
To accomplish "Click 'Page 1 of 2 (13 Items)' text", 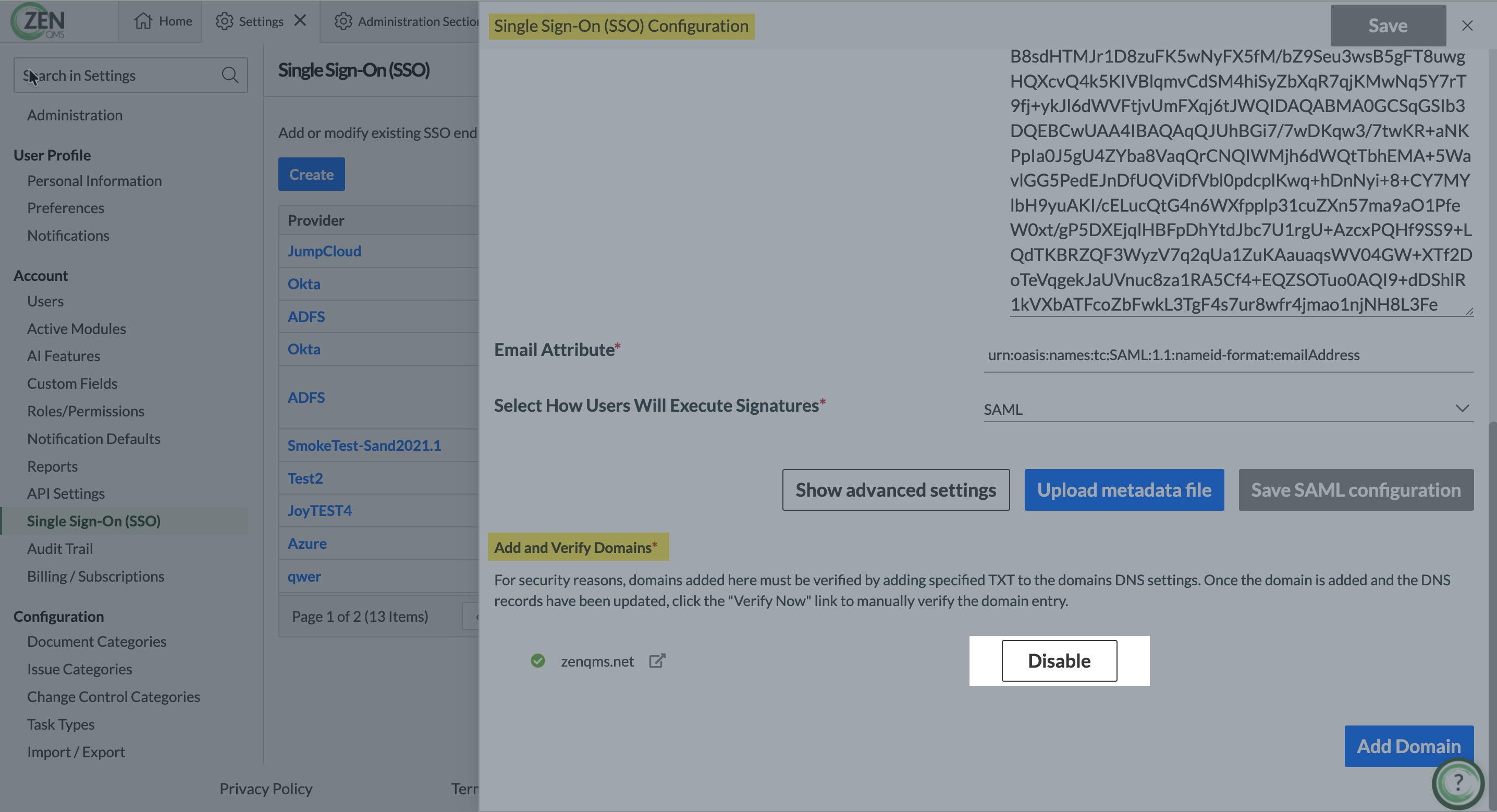I will coord(360,616).
